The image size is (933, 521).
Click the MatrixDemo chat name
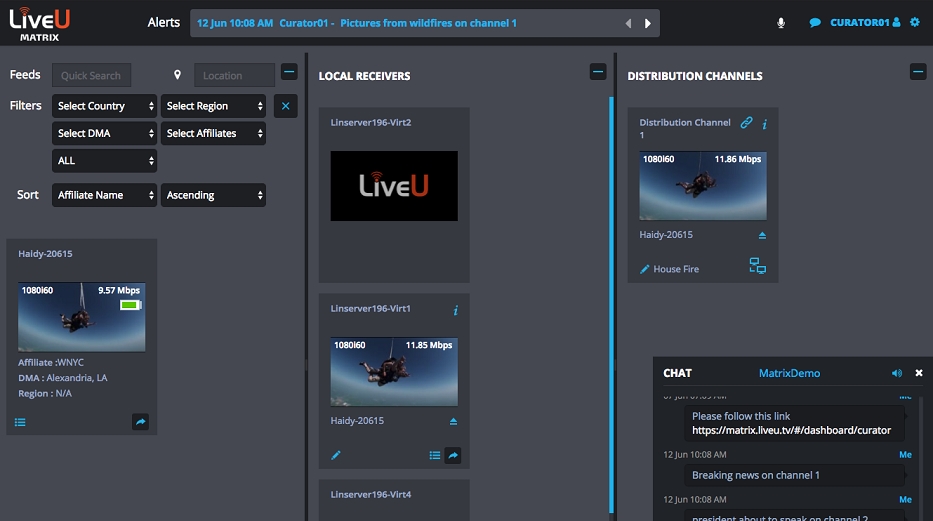point(789,373)
